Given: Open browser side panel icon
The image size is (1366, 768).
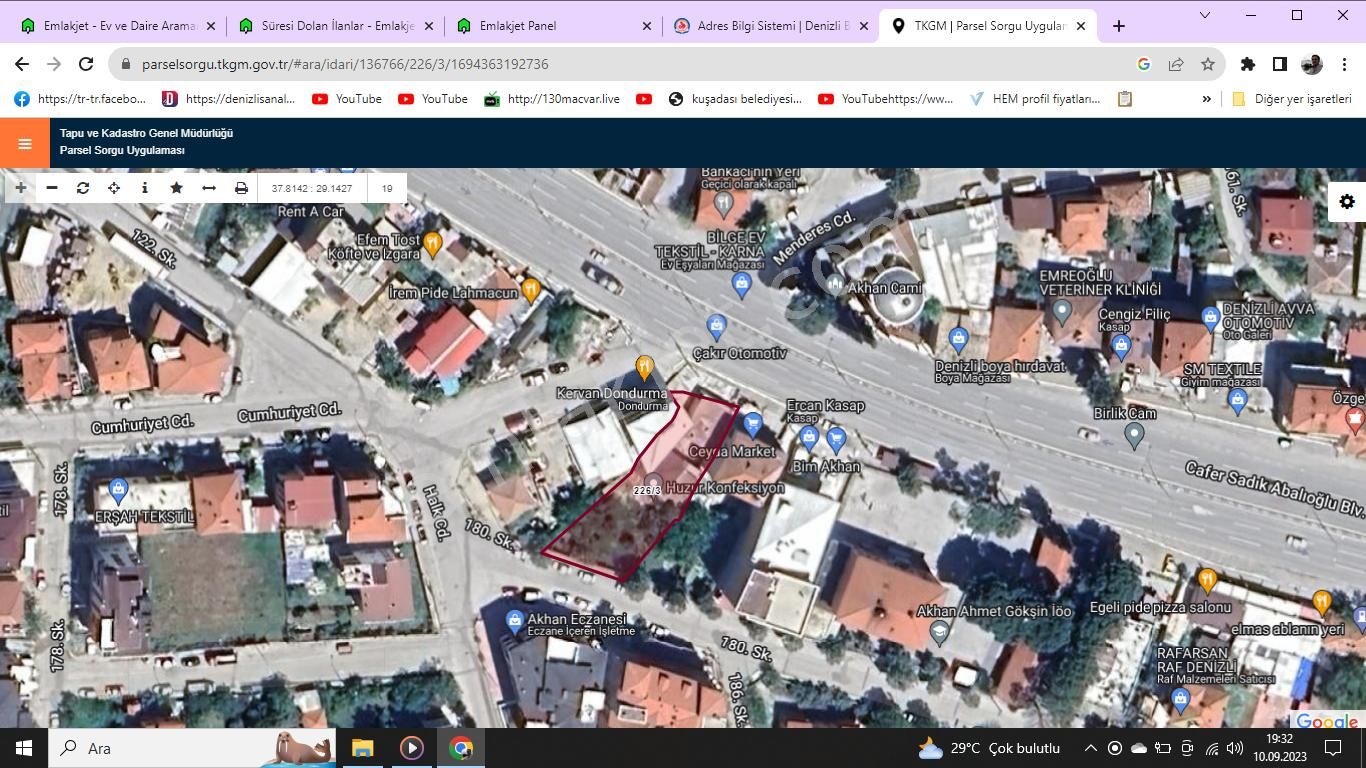Looking at the screenshot, I should tap(1279, 64).
